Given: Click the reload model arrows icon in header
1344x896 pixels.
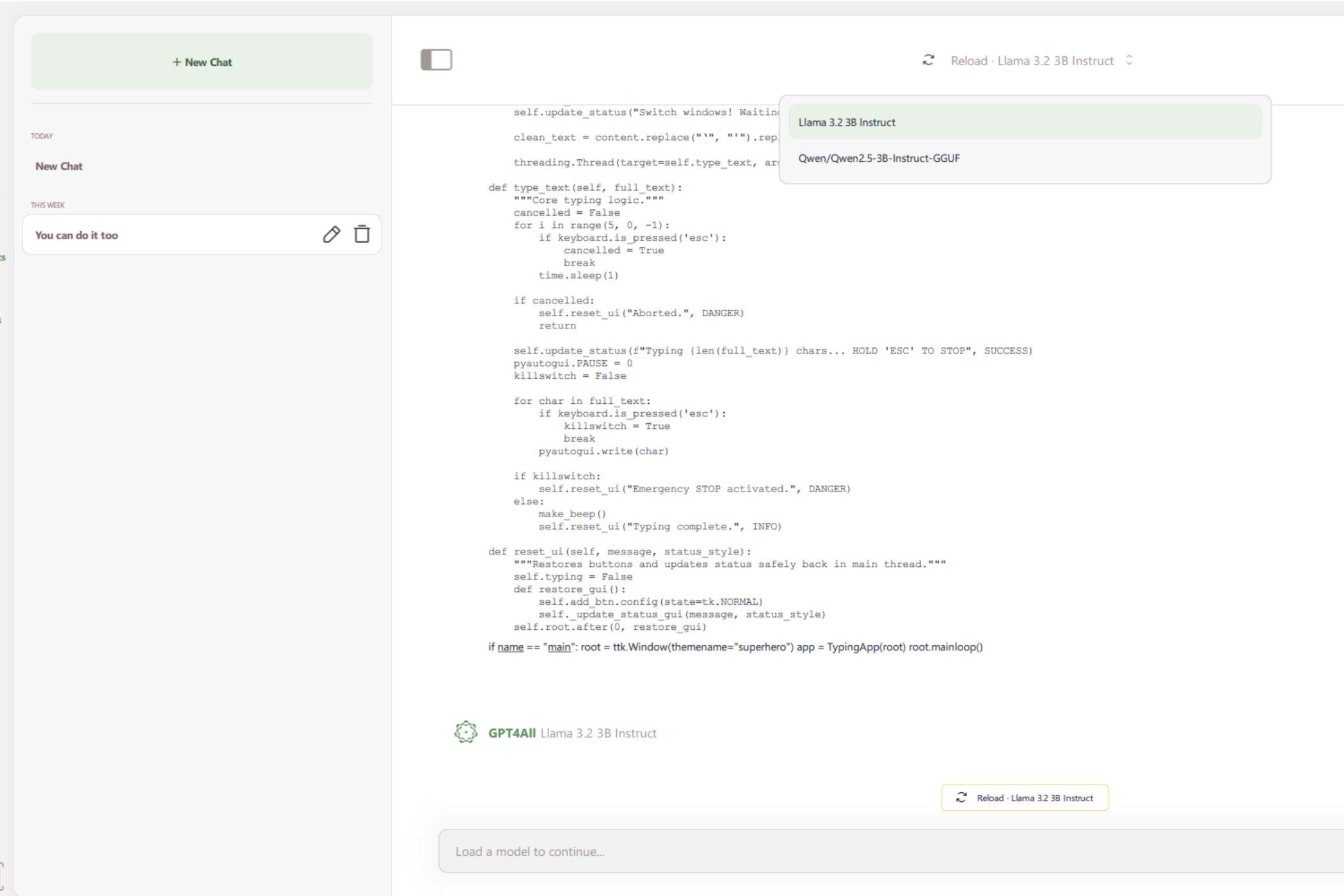Looking at the screenshot, I should (x=928, y=60).
